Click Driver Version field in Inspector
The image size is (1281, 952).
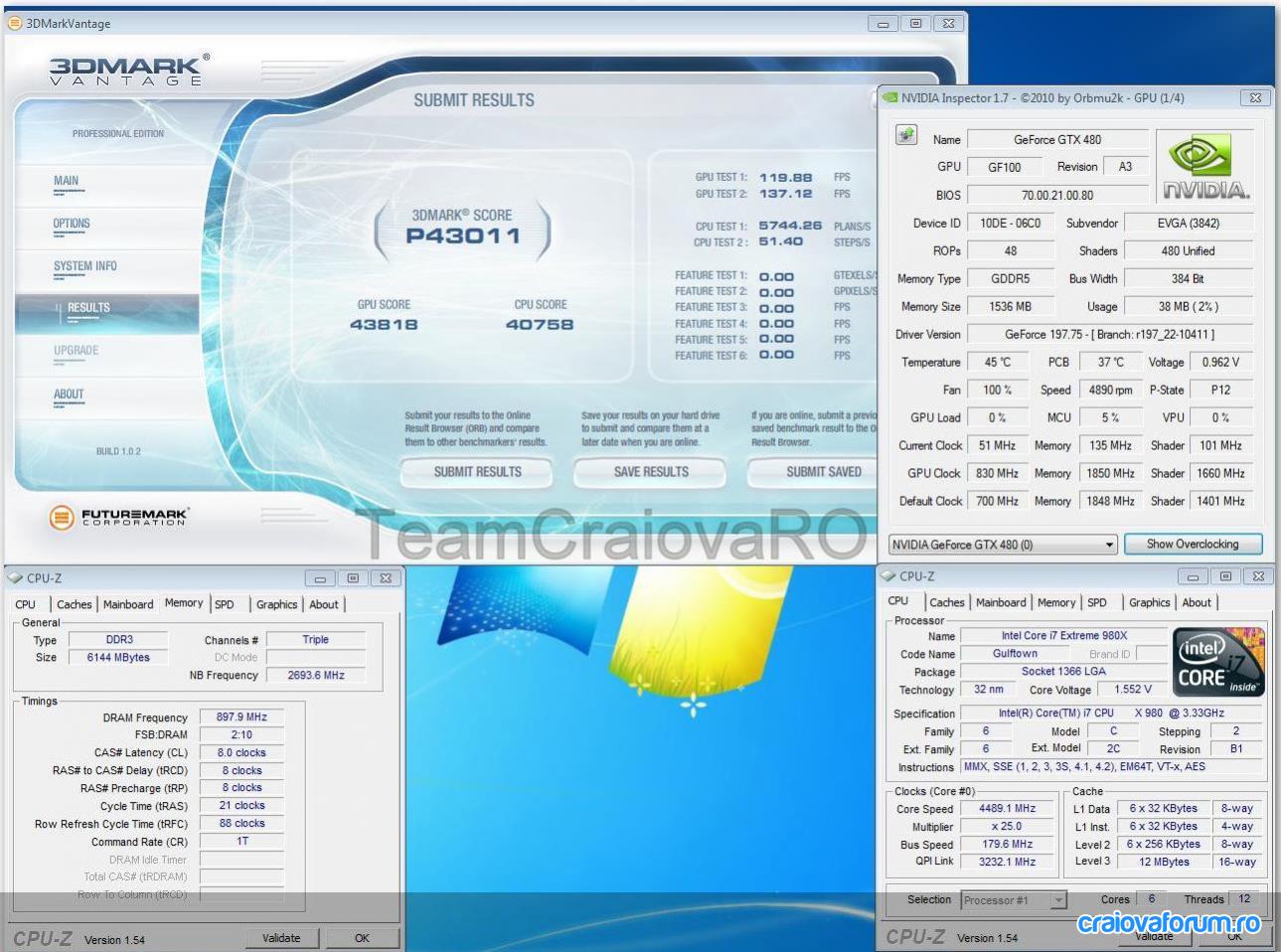(x=1109, y=335)
